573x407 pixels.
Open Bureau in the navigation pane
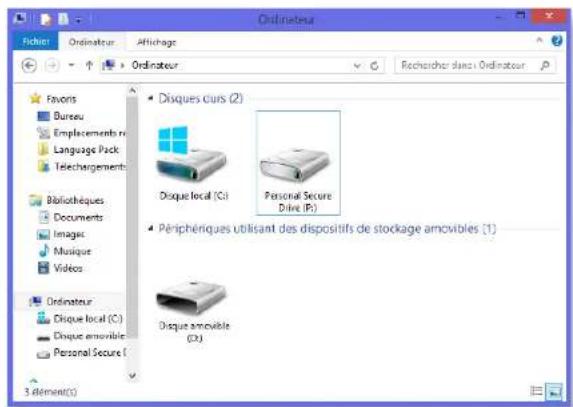[69, 116]
